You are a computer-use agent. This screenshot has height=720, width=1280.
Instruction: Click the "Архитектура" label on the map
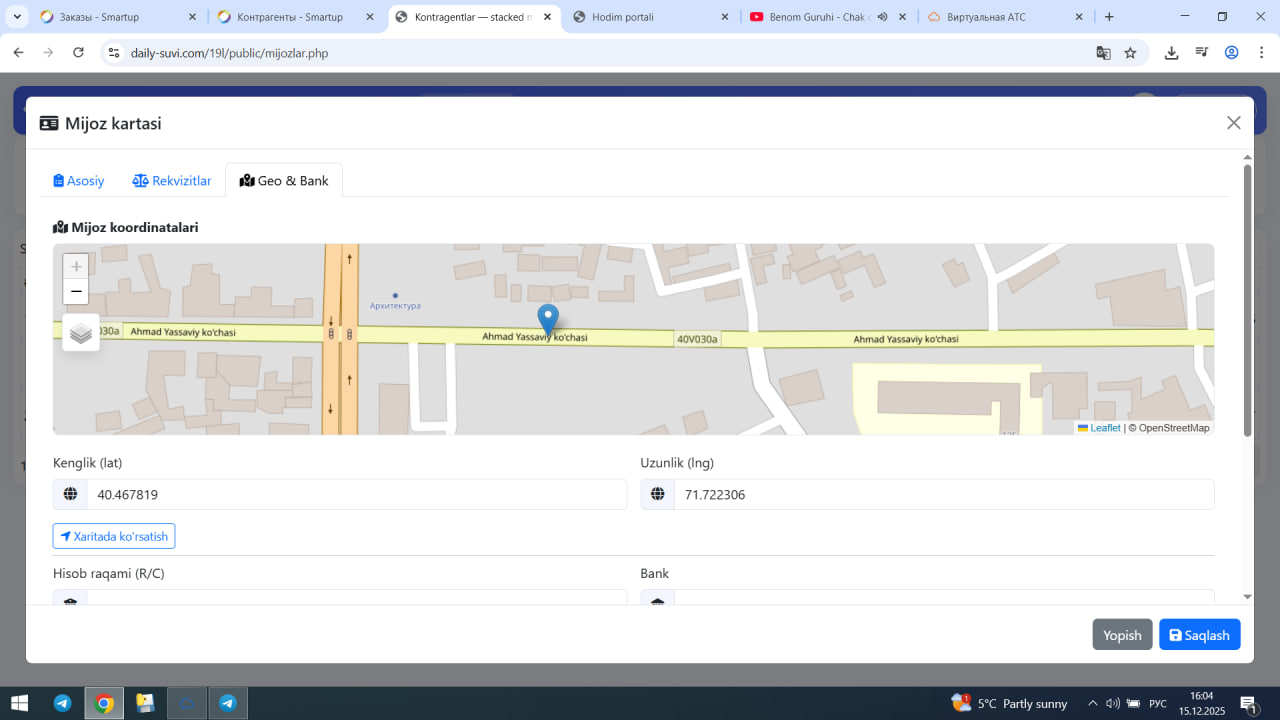click(395, 305)
